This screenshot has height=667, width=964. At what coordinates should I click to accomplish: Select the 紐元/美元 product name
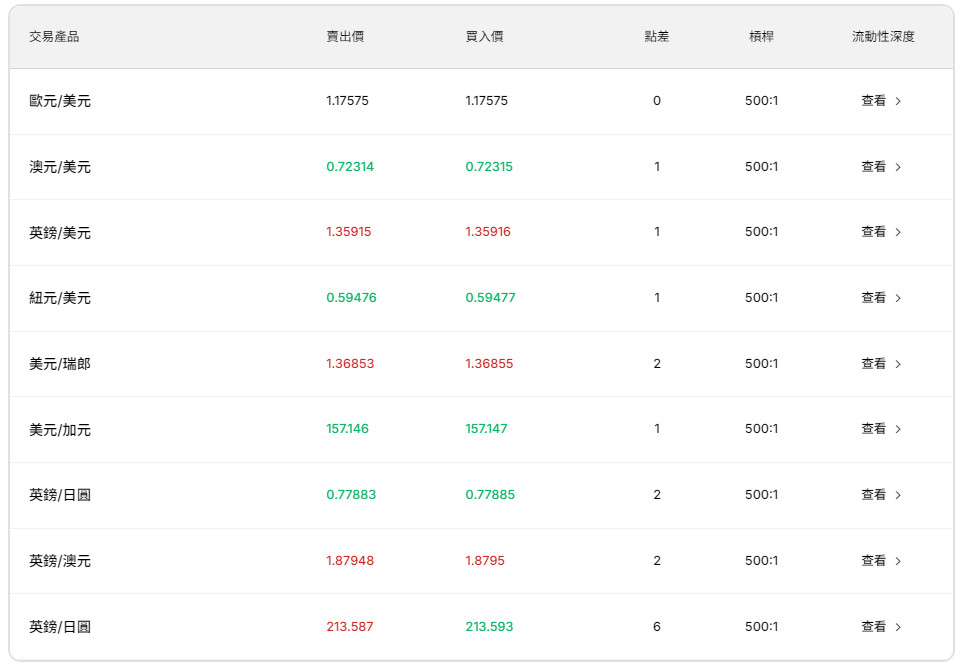click(x=60, y=298)
